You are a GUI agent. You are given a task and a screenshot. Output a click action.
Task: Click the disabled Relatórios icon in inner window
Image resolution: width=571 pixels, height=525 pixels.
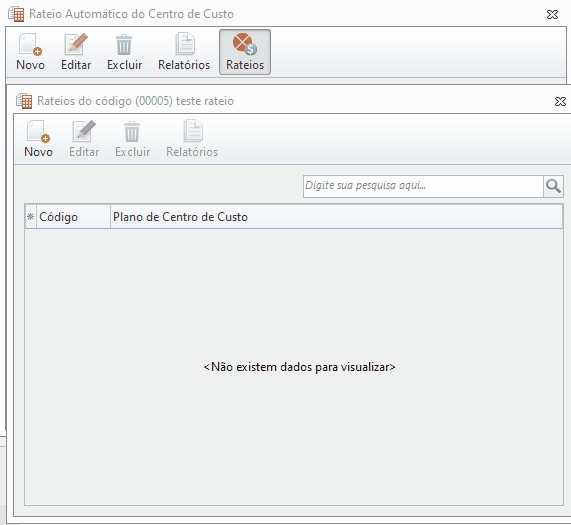[x=192, y=139]
